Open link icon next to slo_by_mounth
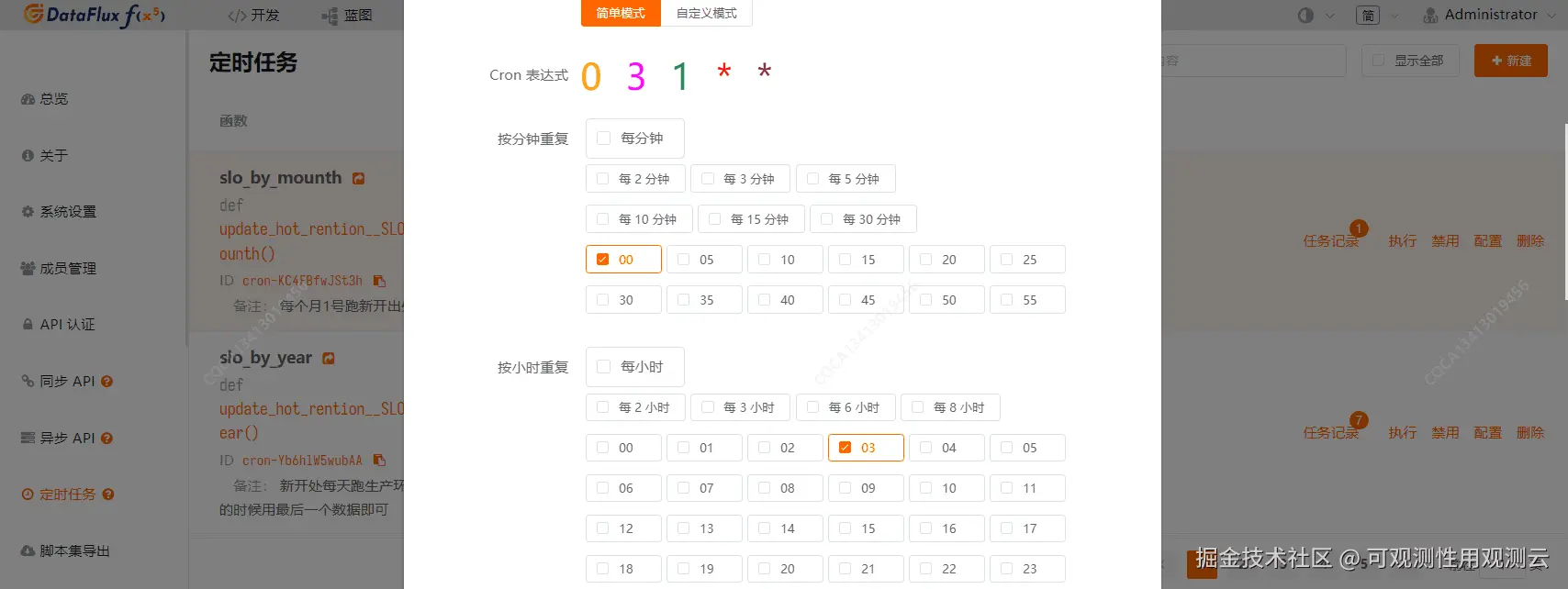 click(x=359, y=179)
